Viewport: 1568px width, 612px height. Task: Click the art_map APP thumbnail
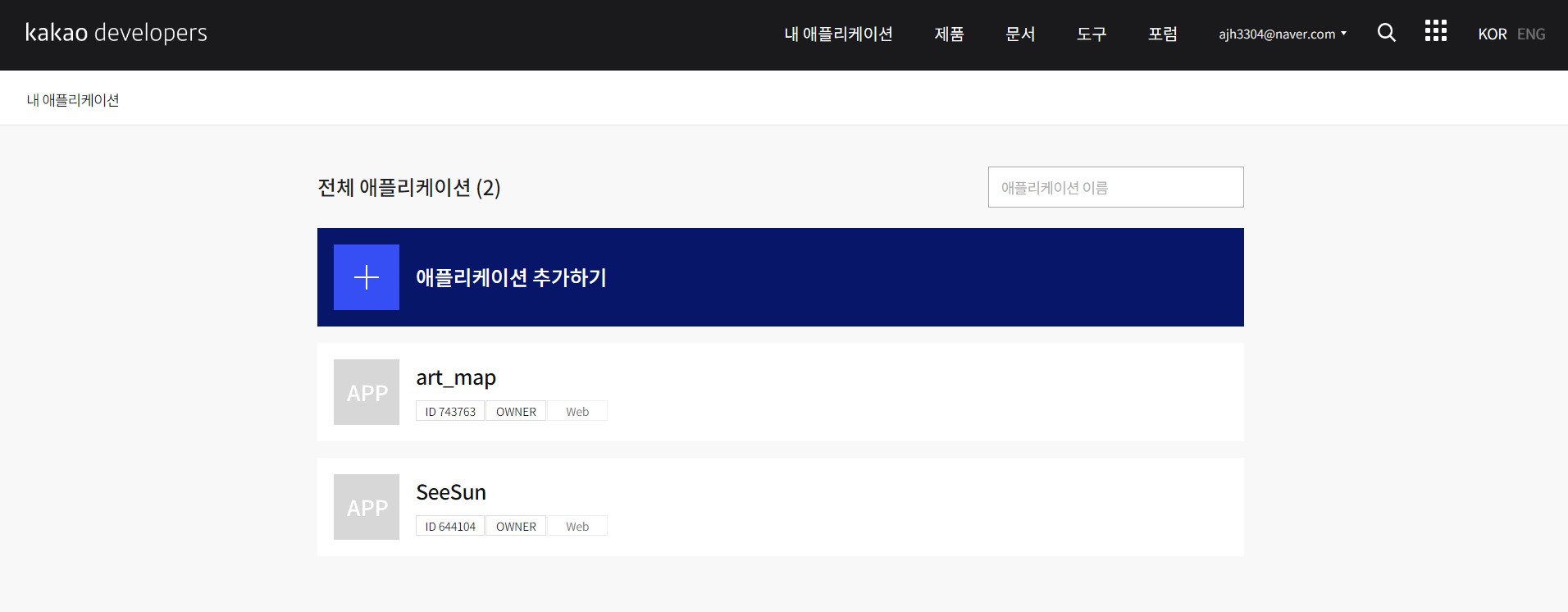click(x=367, y=392)
